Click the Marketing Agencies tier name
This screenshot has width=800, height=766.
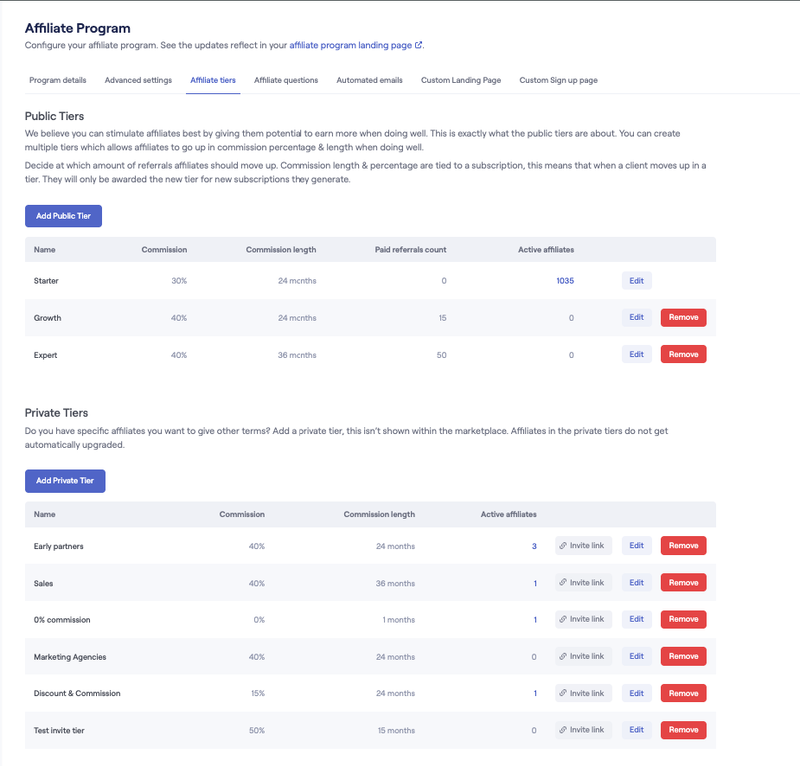pos(70,657)
